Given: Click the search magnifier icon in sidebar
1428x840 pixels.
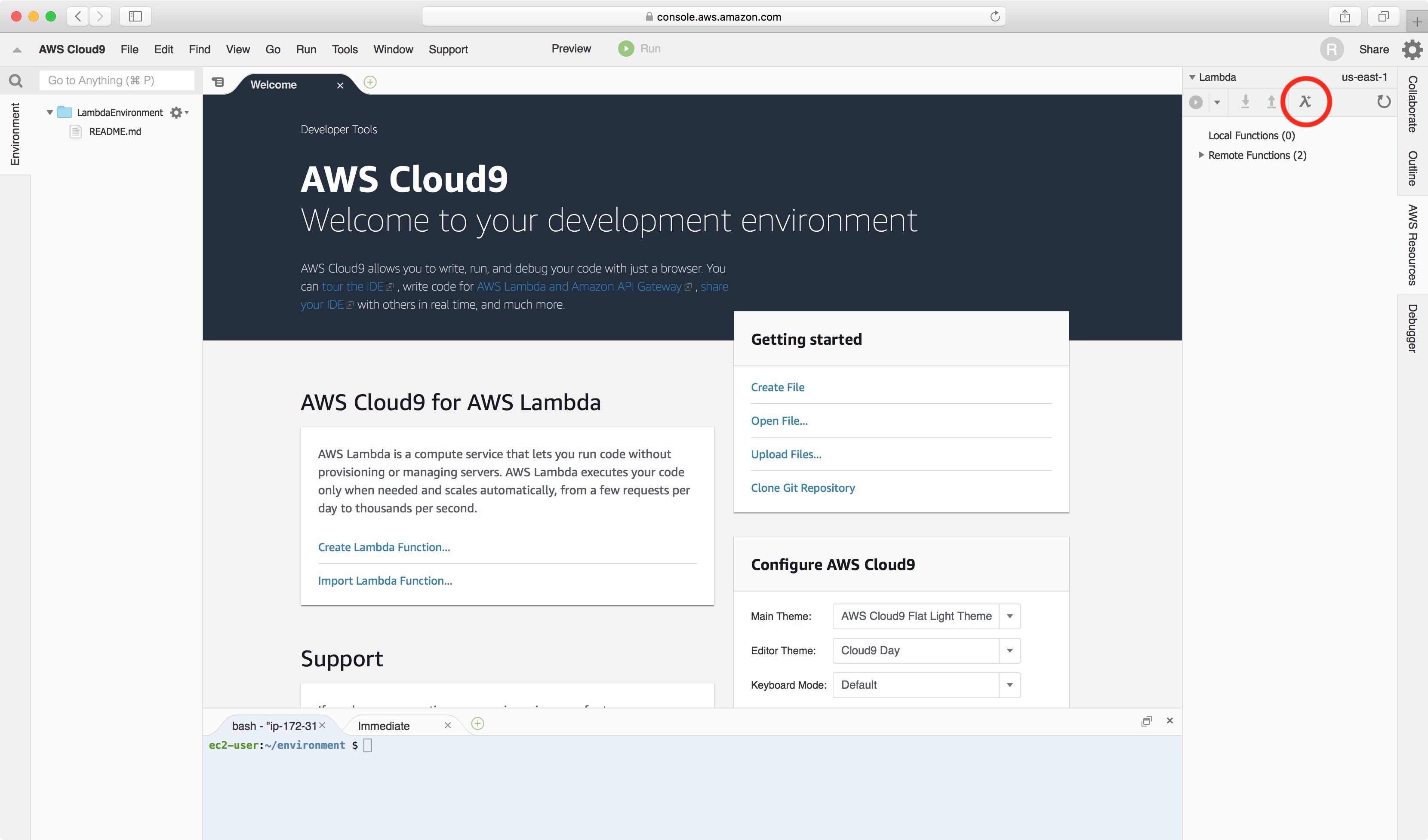Looking at the screenshot, I should tap(16, 81).
